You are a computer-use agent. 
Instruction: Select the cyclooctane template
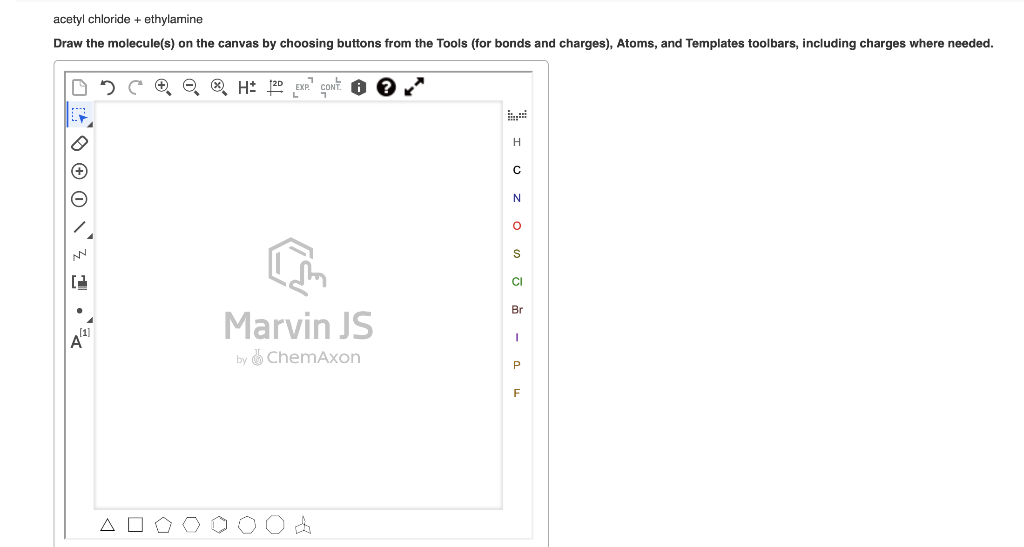coord(275,525)
